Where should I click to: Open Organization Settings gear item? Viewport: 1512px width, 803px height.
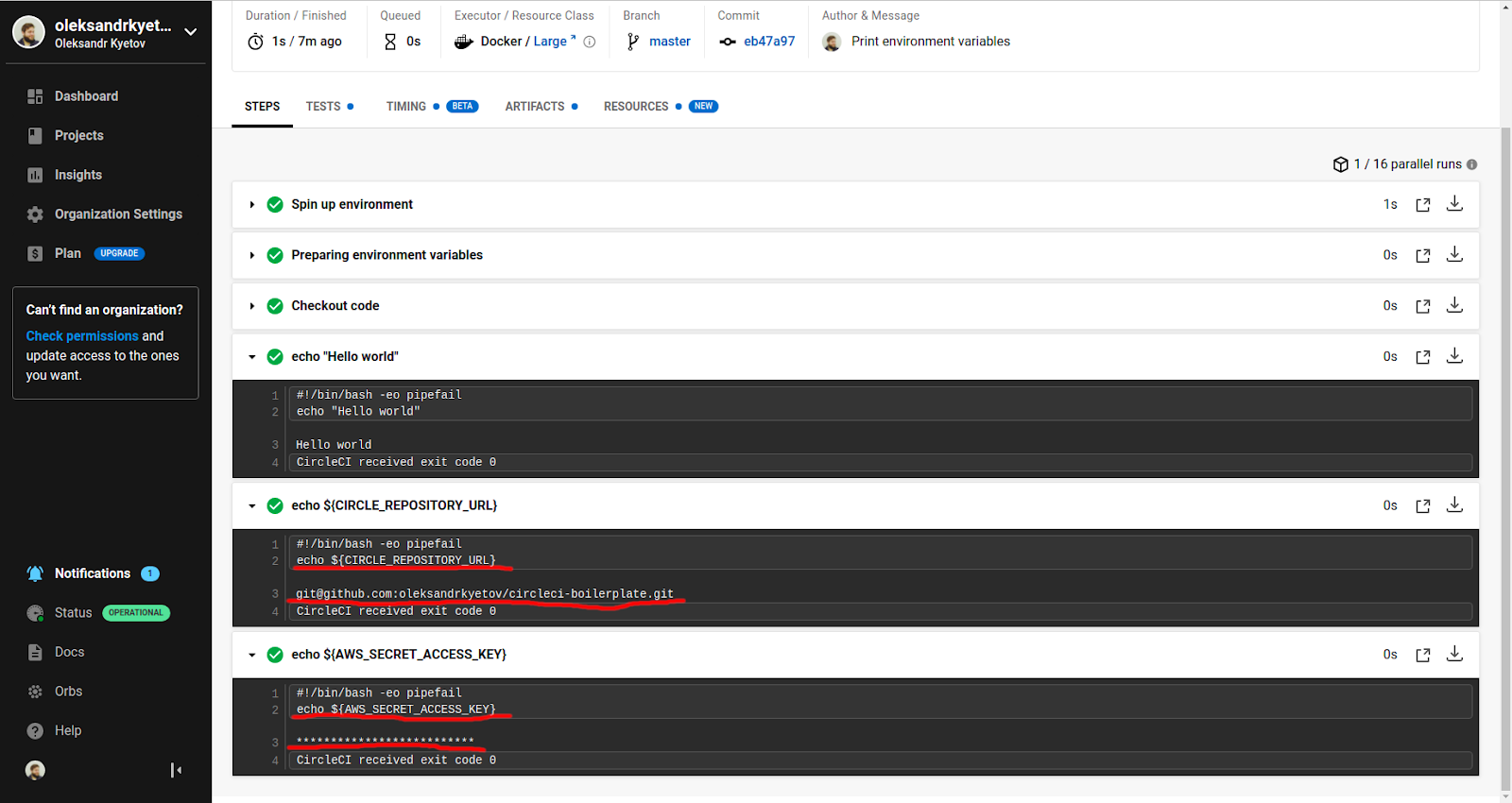tap(118, 214)
